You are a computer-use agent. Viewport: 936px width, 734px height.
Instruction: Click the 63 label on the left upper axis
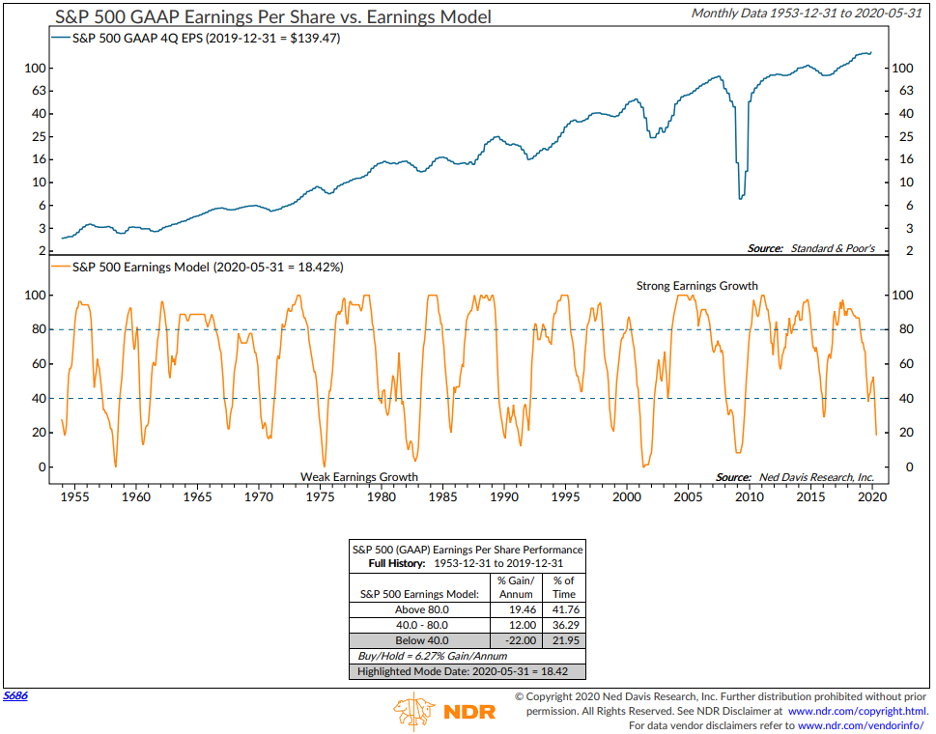coord(39,91)
